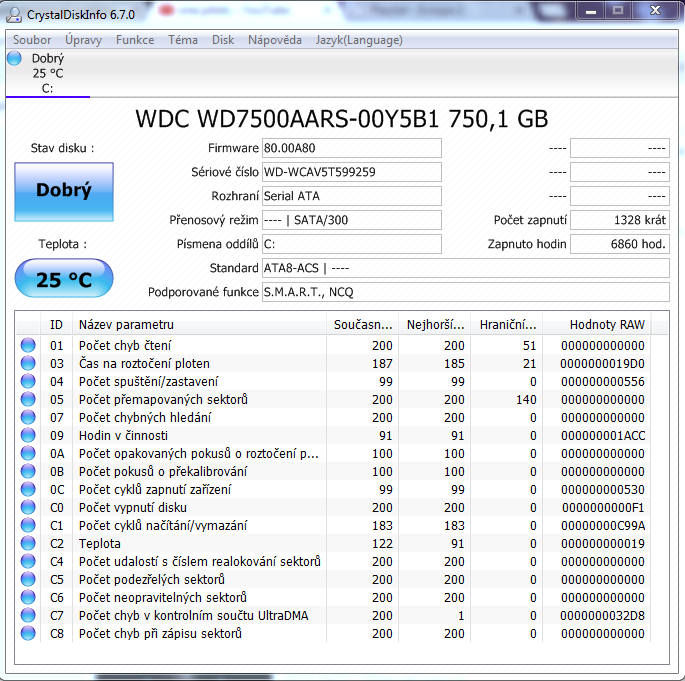Select the Počet chyb čtení parameter name
The width and height of the screenshot is (685, 681).
tap(125, 346)
